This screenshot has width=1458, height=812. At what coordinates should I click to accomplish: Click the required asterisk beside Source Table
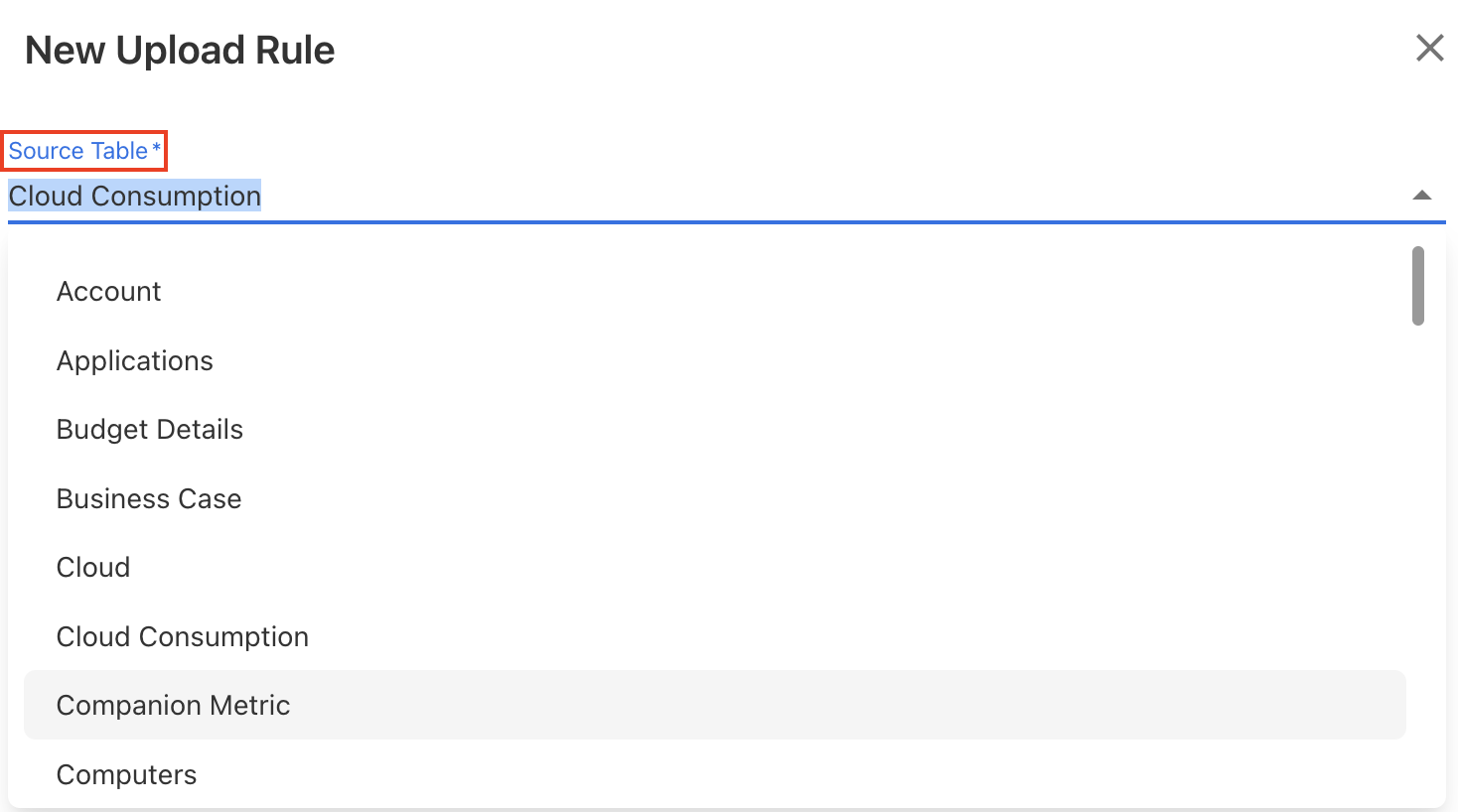coord(157,149)
